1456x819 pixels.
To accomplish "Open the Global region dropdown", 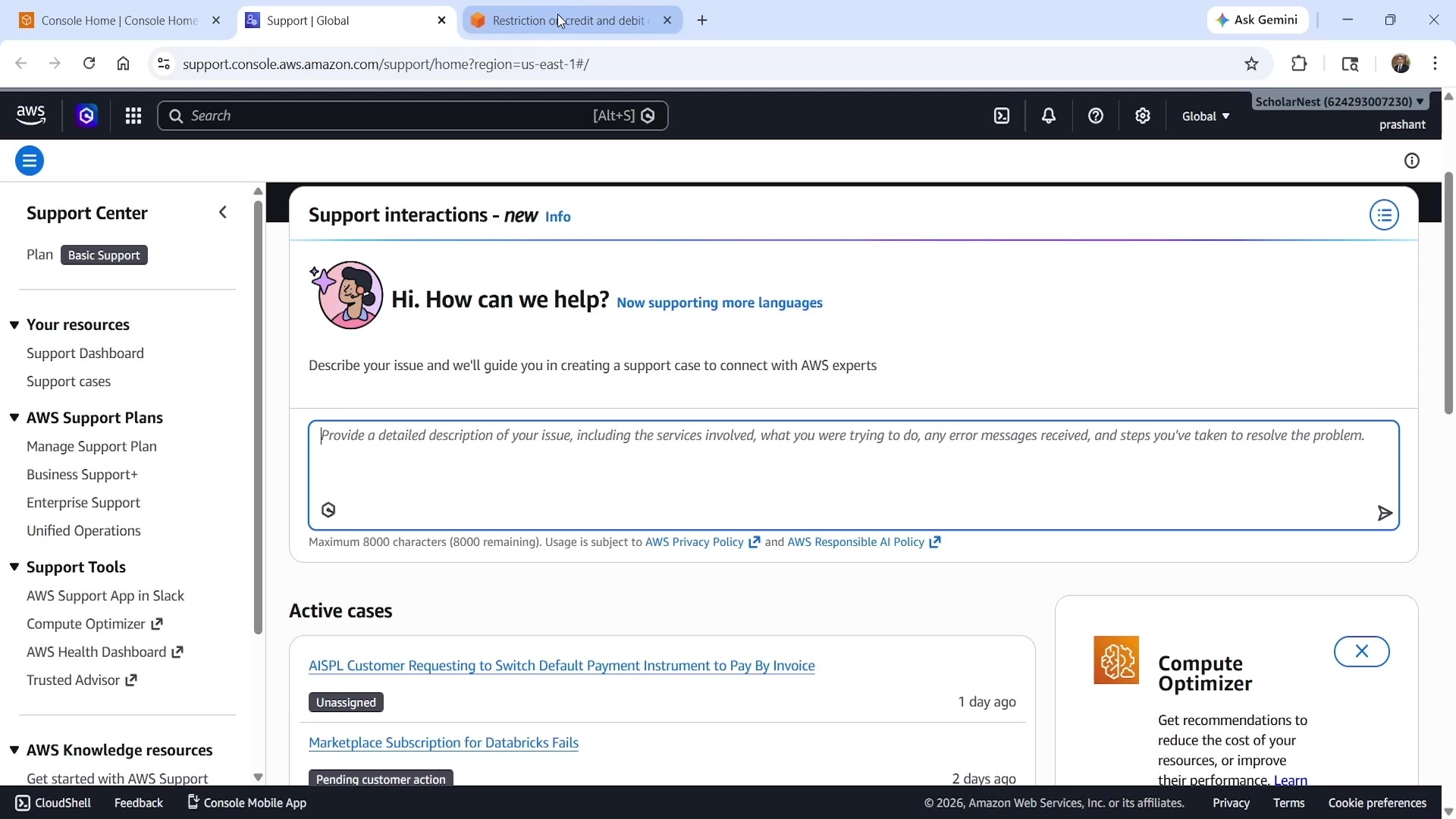I will point(1206,116).
